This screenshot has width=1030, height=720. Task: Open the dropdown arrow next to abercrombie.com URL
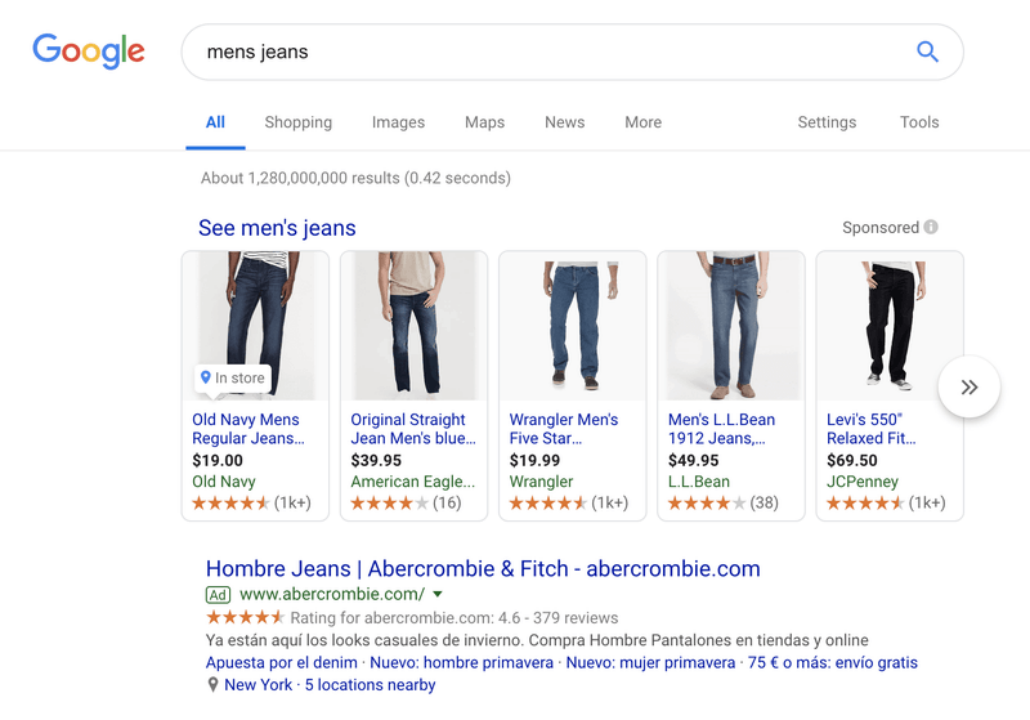point(438,594)
